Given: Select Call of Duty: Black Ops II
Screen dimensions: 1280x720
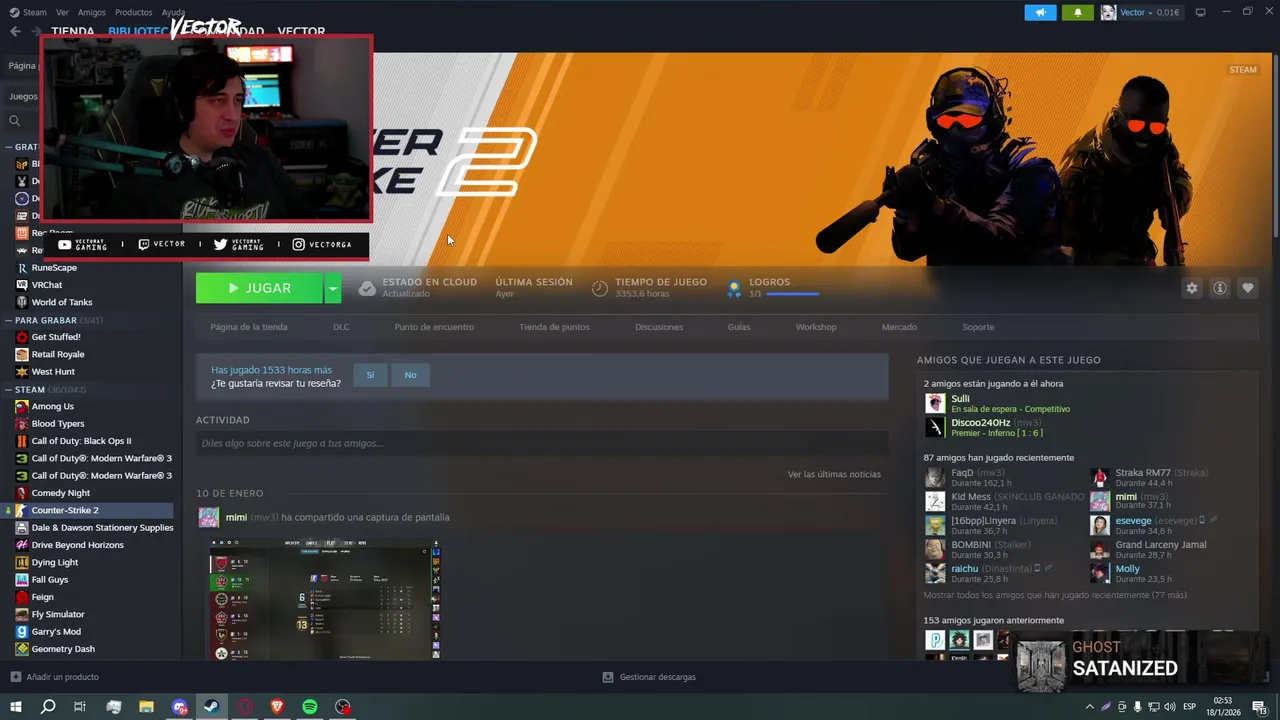Looking at the screenshot, I should click(81, 441).
